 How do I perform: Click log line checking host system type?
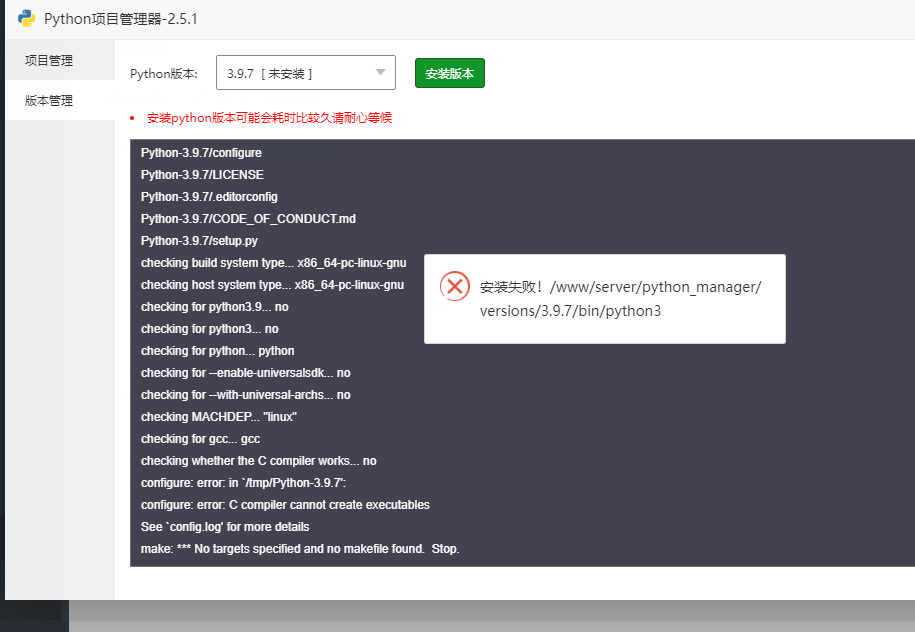pyautogui.click(x=272, y=285)
